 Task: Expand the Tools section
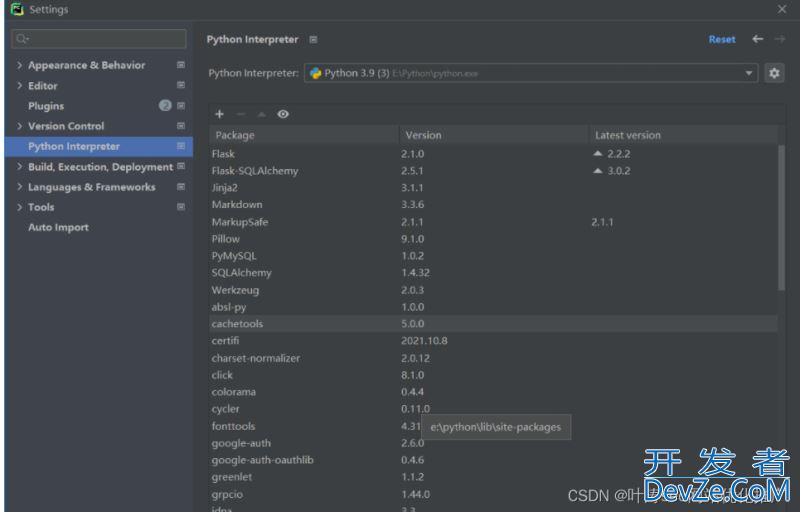(19, 207)
